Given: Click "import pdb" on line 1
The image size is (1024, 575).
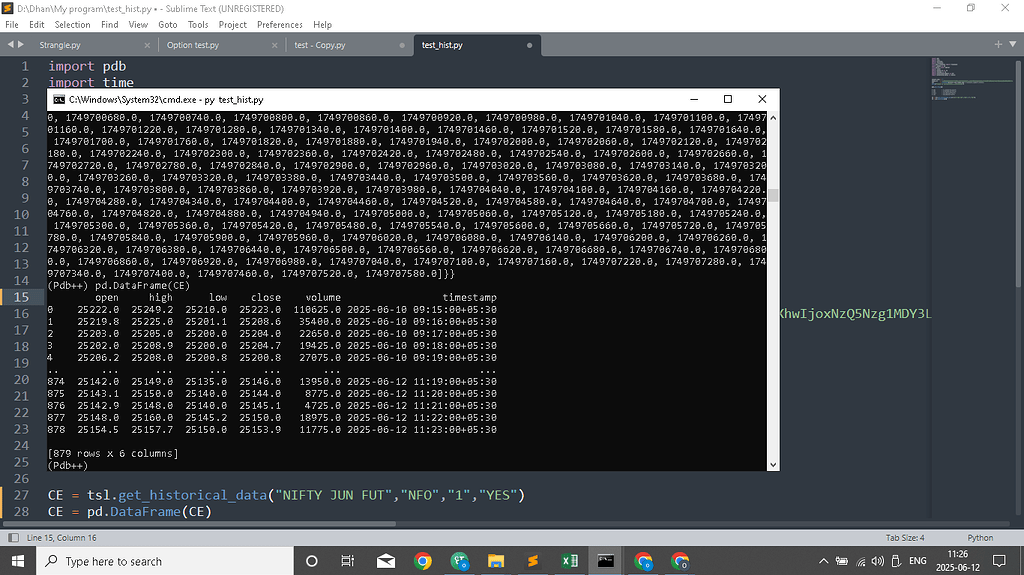Looking at the screenshot, I should 87,66.
